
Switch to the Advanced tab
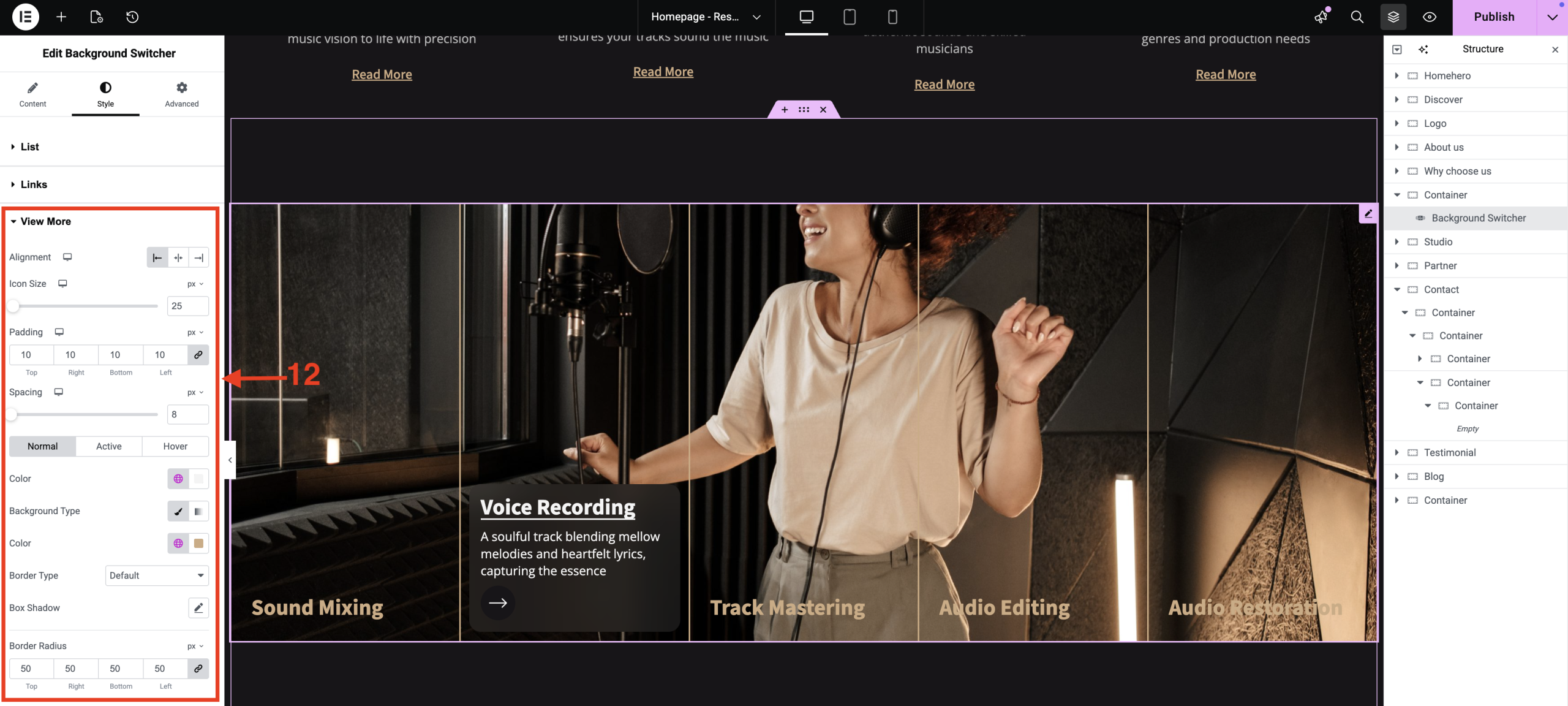181,94
